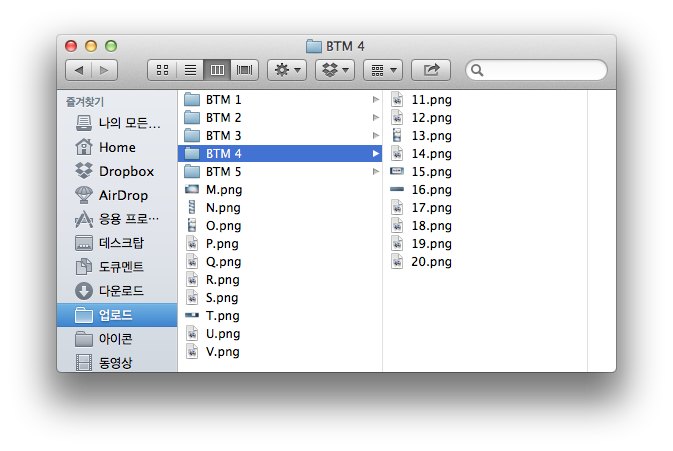
Task: Select the 19.png file
Action: click(485, 244)
